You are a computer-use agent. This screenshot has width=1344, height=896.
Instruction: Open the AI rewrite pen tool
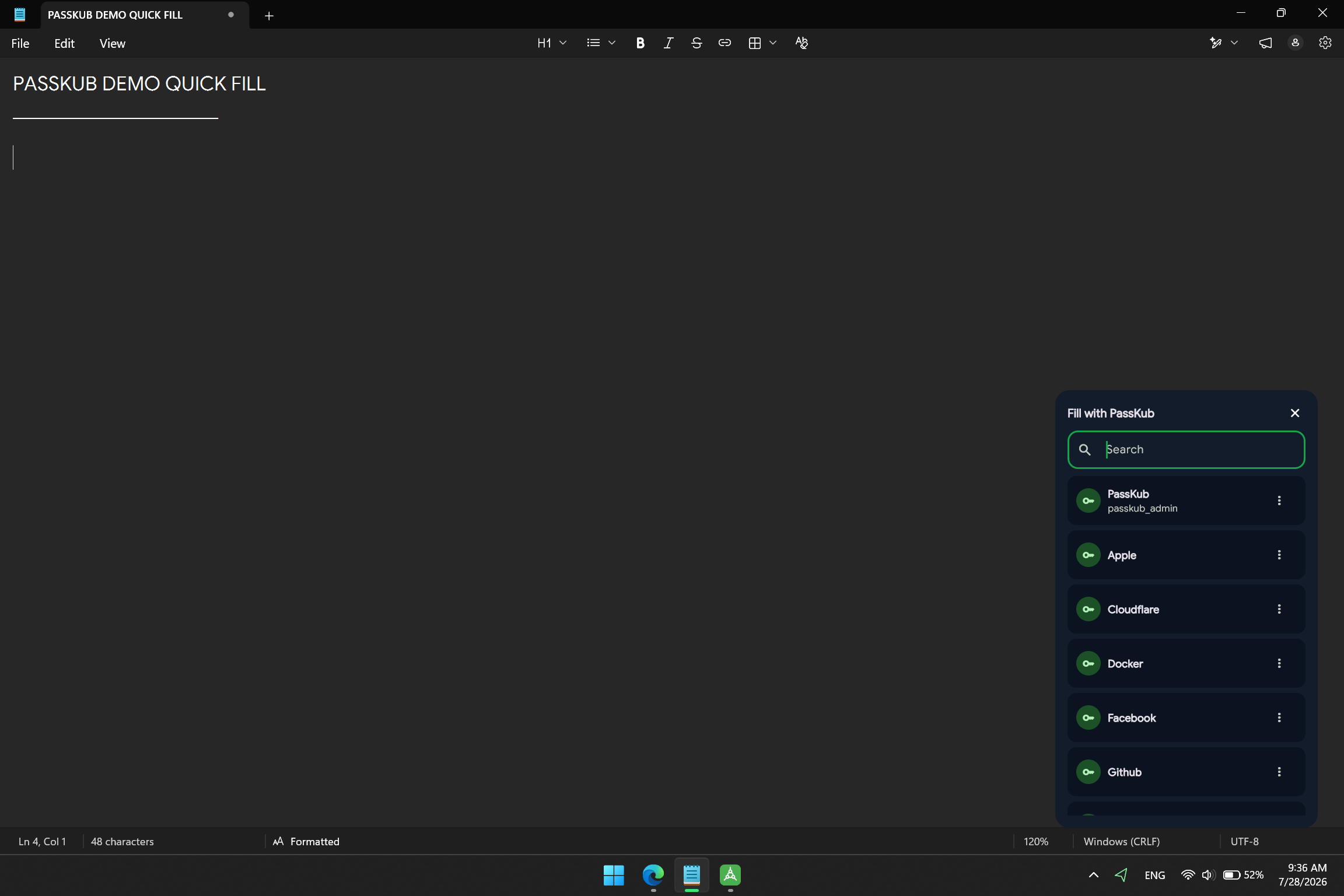[1216, 43]
